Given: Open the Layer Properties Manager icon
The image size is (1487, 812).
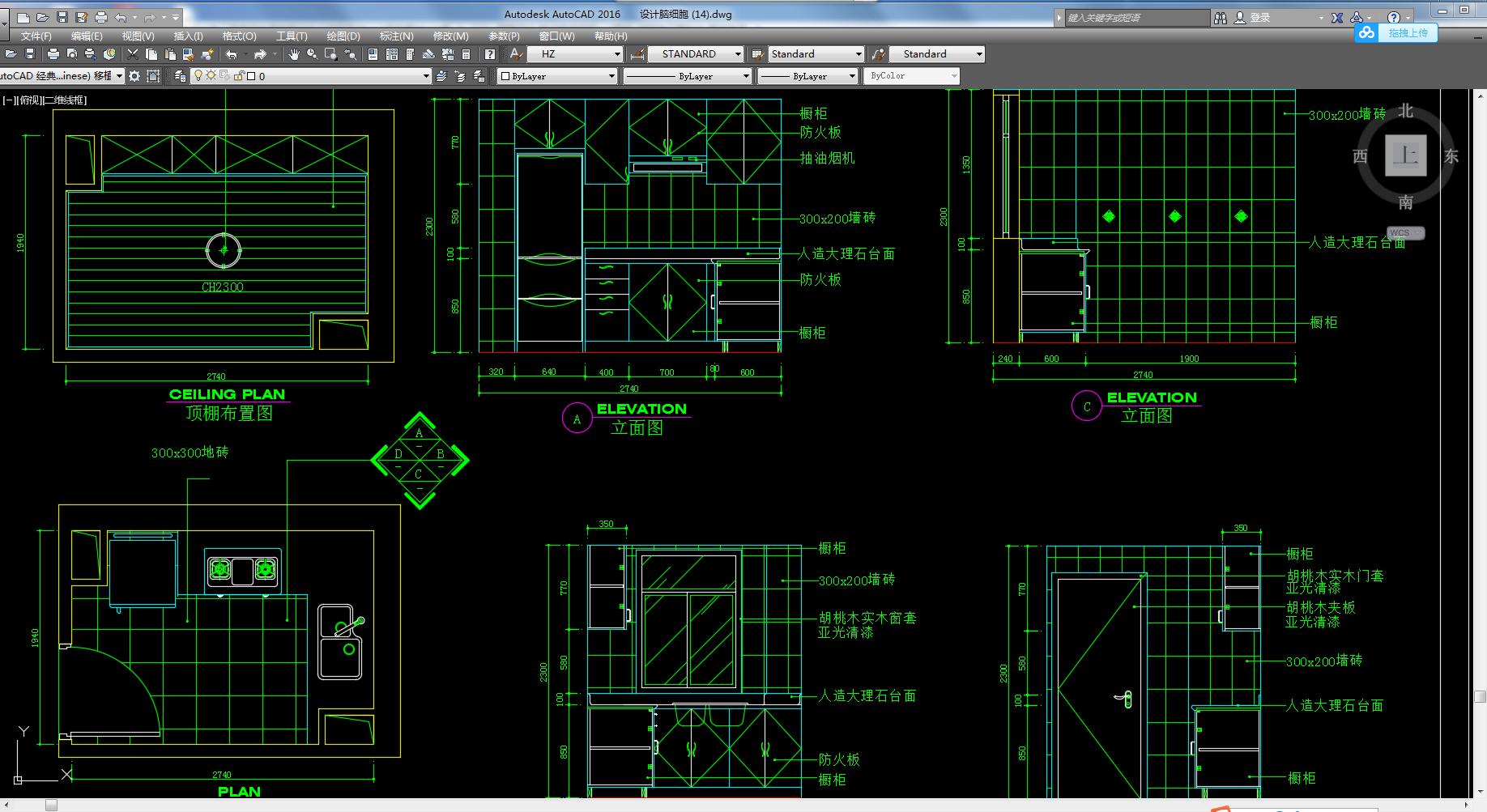Looking at the screenshot, I should point(180,76).
